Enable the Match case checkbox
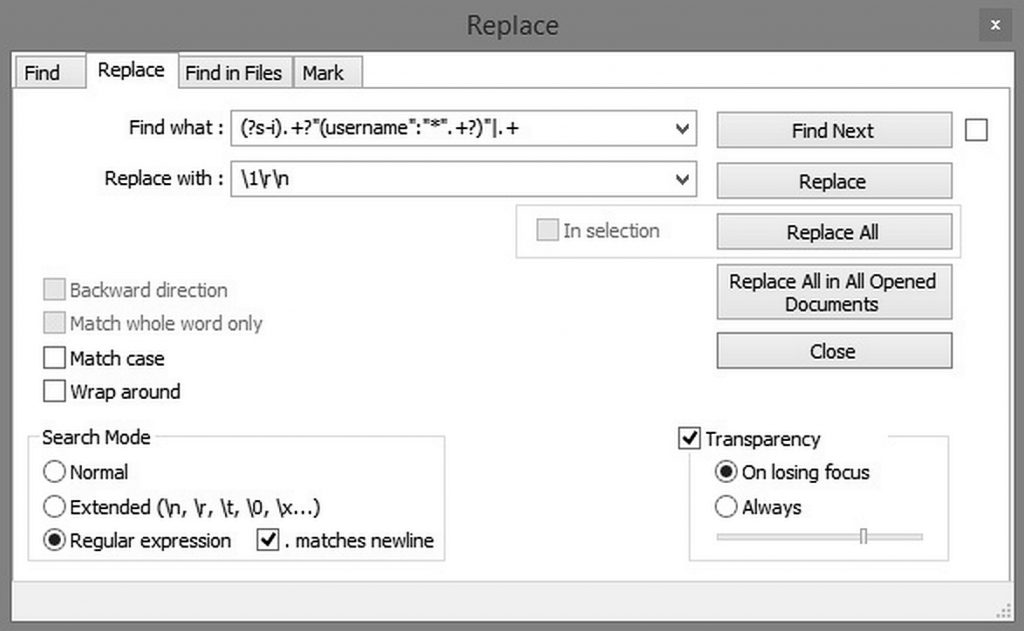Screen dimensions: 1024x631 tap(54, 358)
